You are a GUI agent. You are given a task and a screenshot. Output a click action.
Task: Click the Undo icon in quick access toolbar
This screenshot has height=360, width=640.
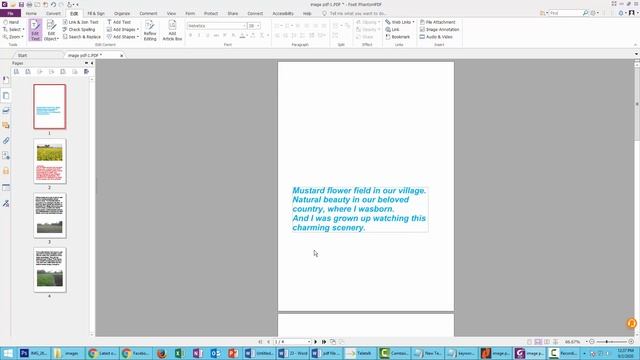pyautogui.click(x=53, y=4)
